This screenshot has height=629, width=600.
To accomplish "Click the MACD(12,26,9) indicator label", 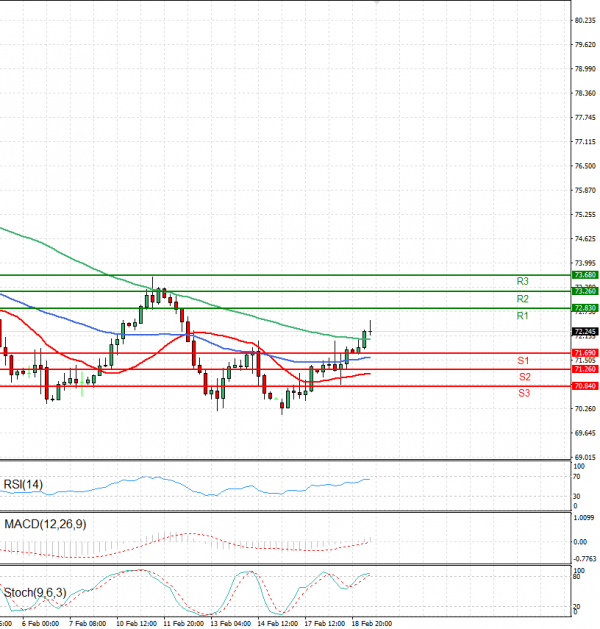I will pos(45,524).
